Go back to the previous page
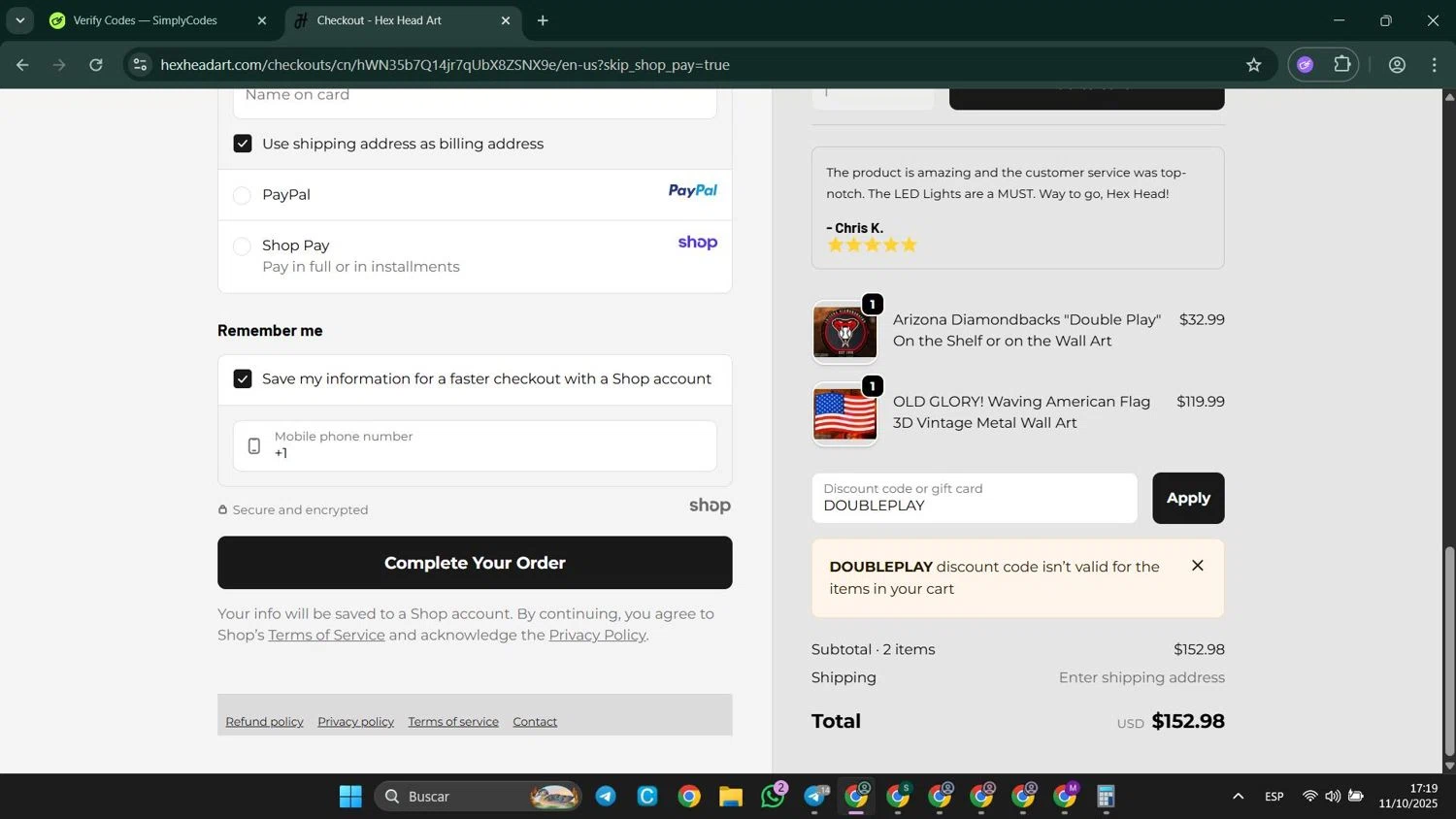This screenshot has width=1456, height=819. [22, 65]
